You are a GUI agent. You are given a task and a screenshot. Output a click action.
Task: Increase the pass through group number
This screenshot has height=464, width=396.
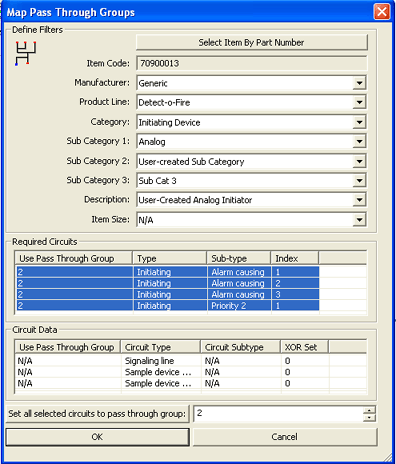click(x=369, y=410)
